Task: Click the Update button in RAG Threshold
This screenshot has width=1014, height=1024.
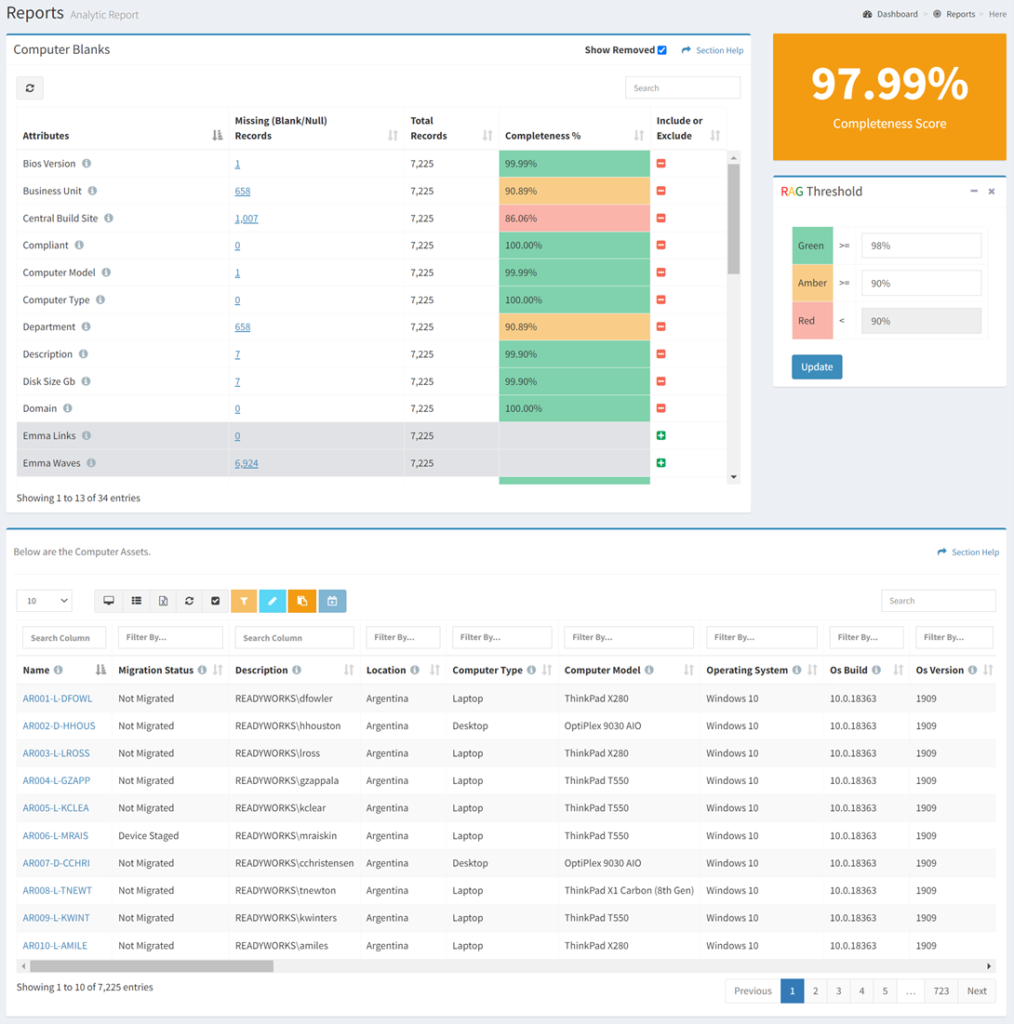Action: point(817,367)
